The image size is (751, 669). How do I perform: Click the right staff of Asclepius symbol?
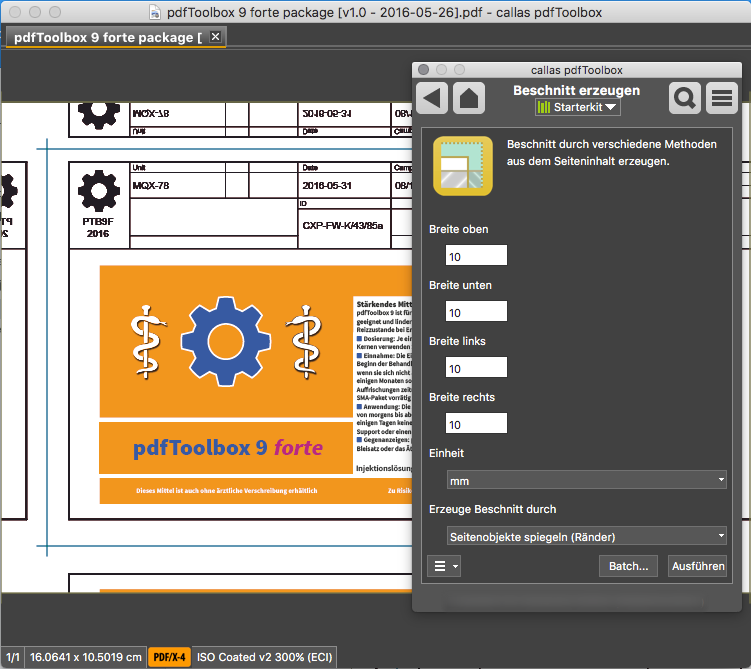pos(305,342)
